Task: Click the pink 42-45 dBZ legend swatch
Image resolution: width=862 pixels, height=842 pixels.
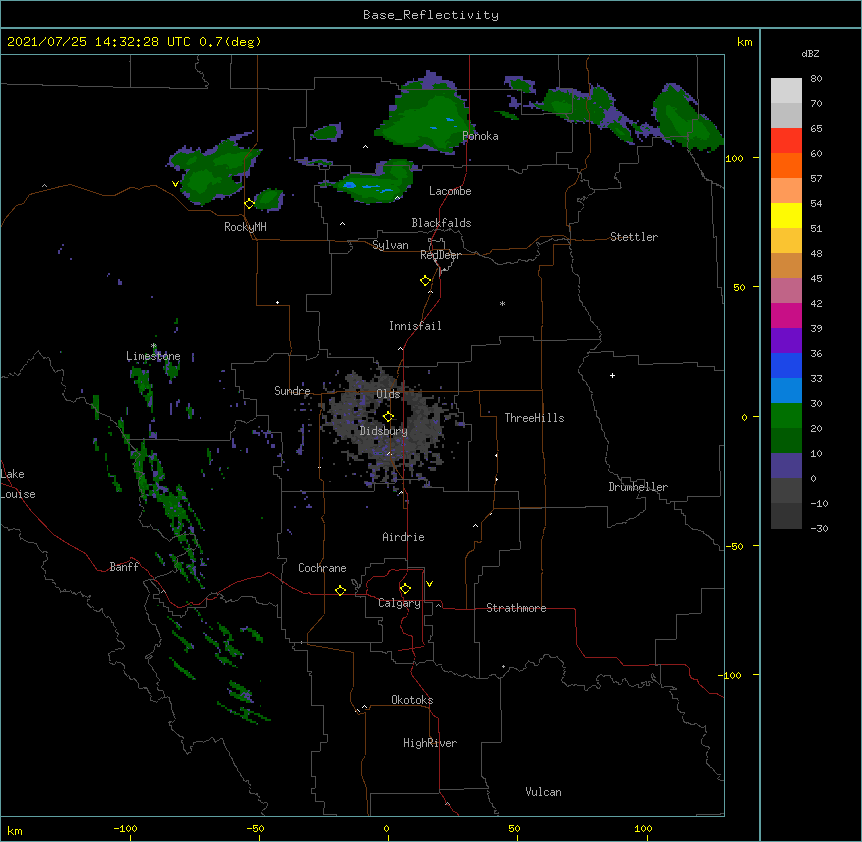Action: click(786, 291)
